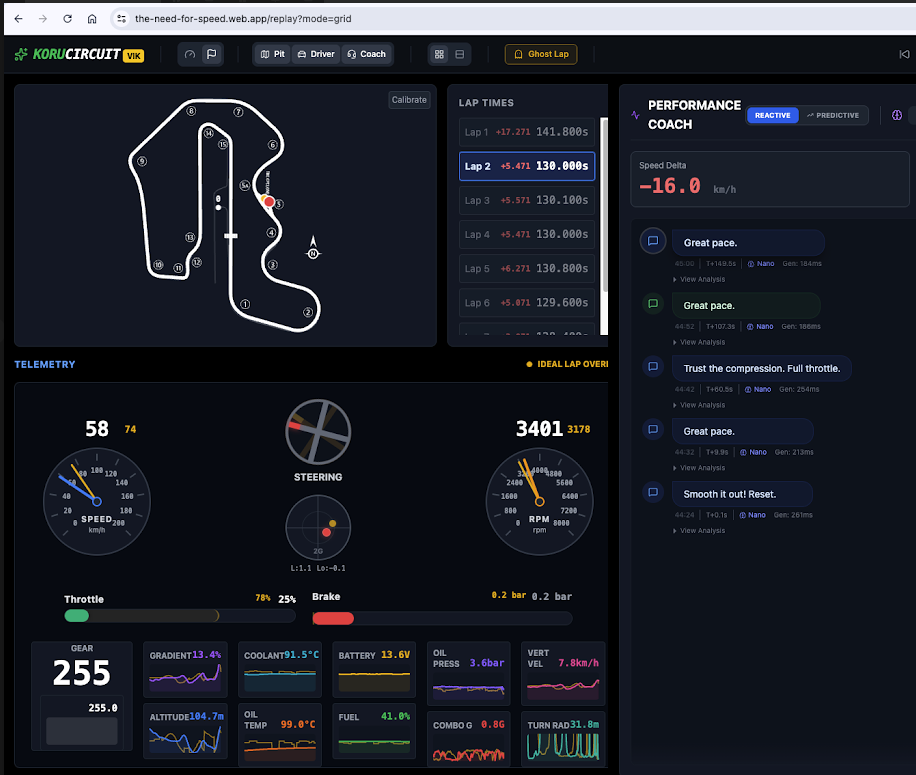Select Lap 4 in lap times list
Screen dimensions: 916x775
point(526,234)
